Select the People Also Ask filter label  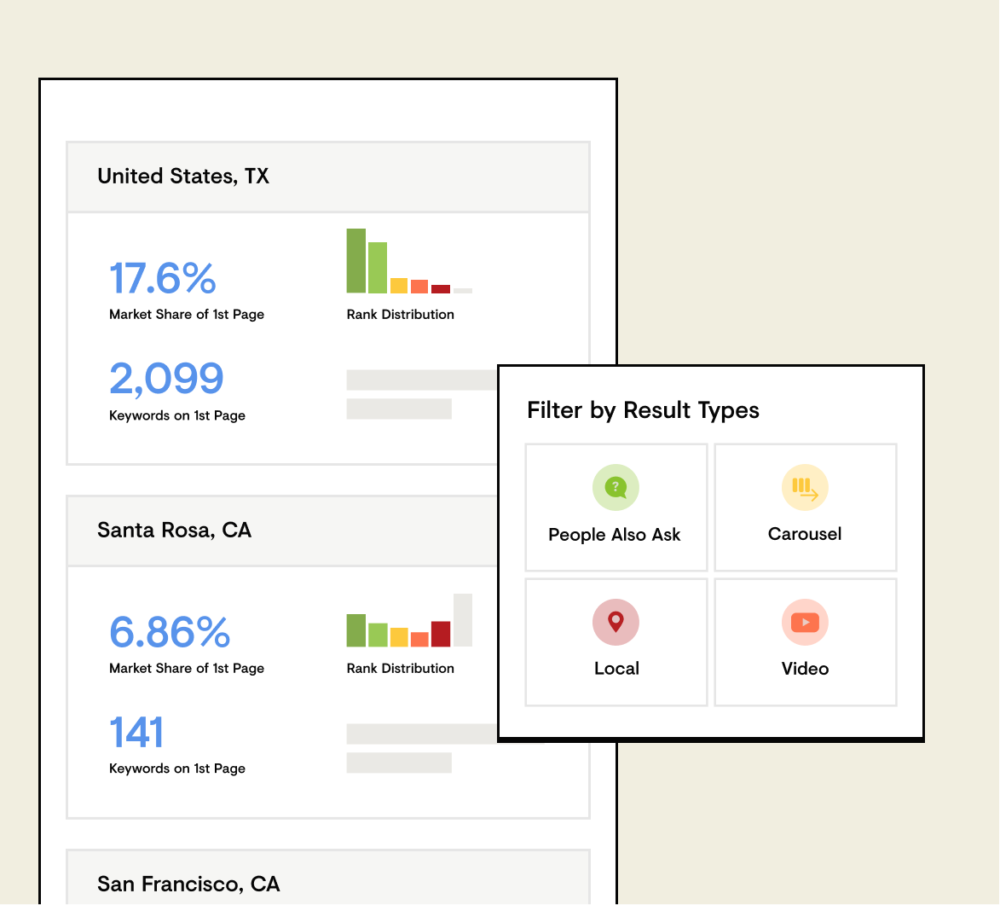(x=614, y=534)
